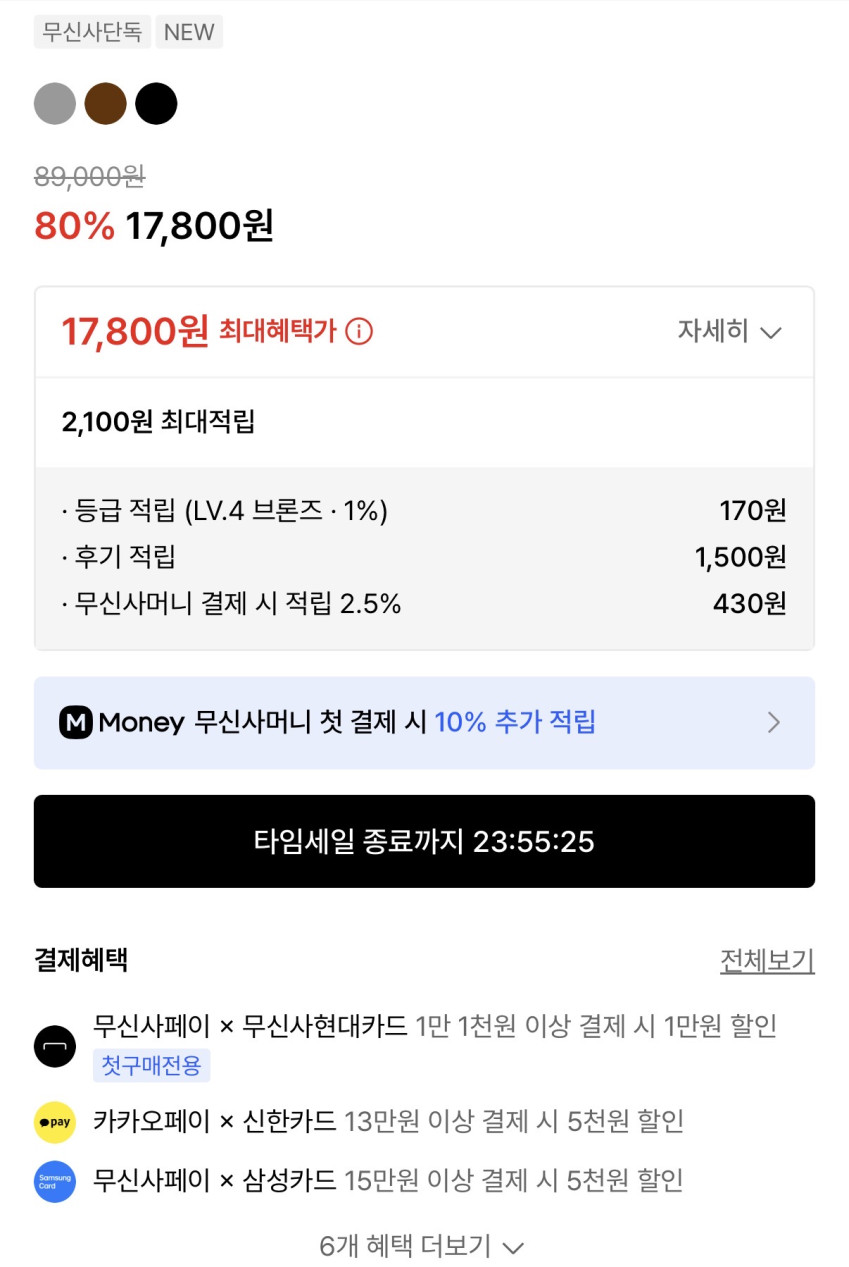Select the brown color swatch
849x1267 pixels.
[105, 104]
